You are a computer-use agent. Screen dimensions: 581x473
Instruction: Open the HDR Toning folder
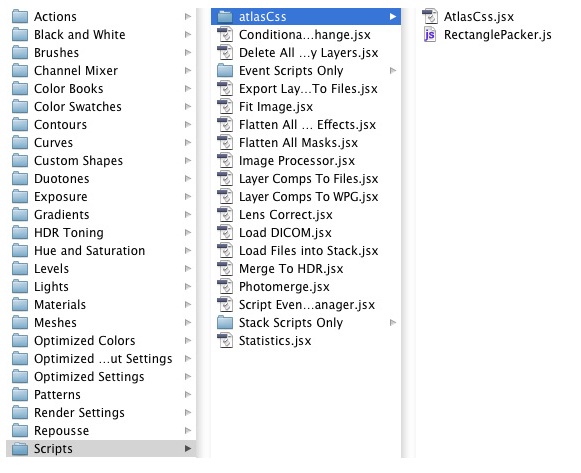pyautogui.click(x=101, y=233)
